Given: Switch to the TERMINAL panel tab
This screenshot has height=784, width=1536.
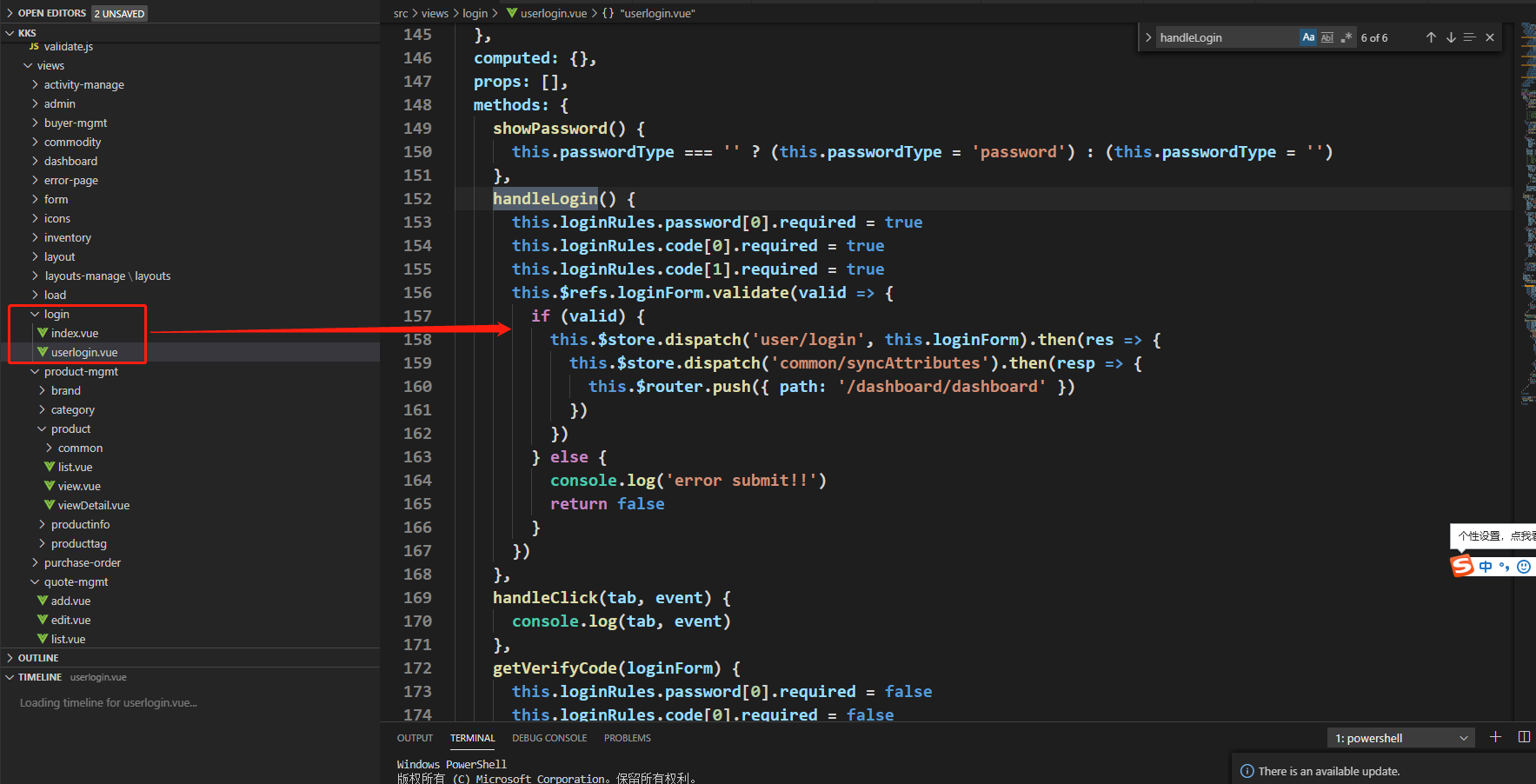Looking at the screenshot, I should [472, 738].
